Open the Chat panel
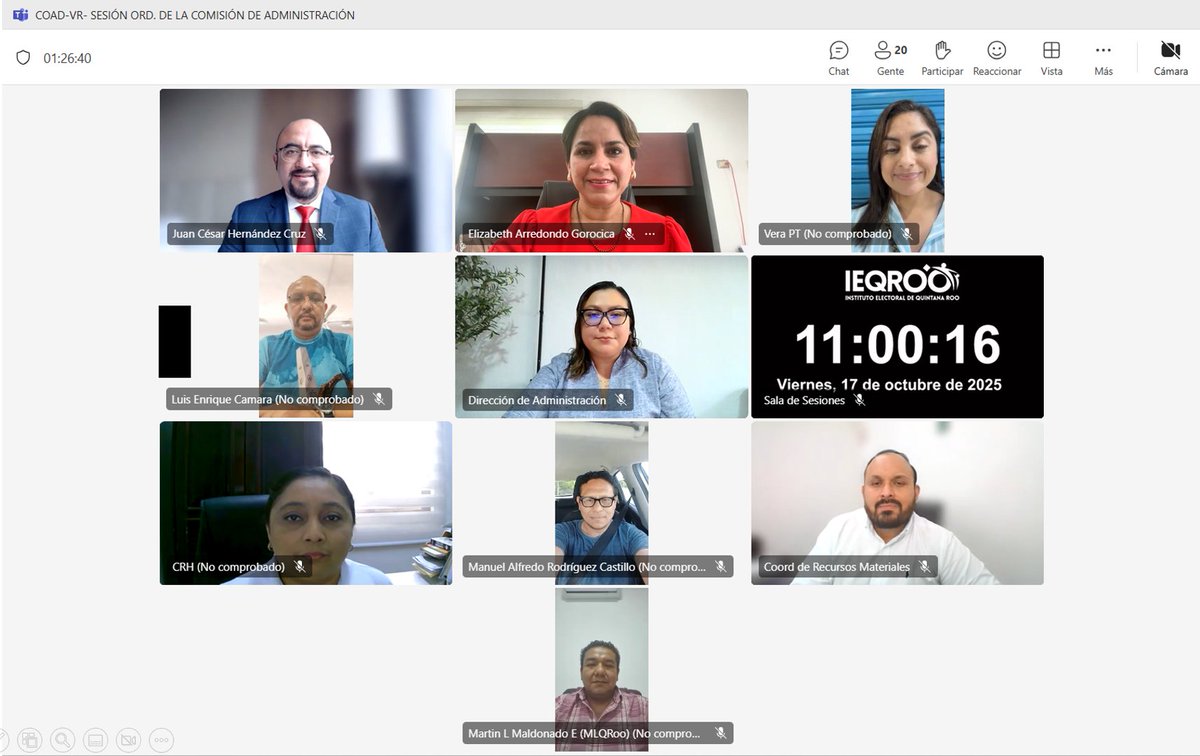Image resolution: width=1200 pixels, height=756 pixels. coord(839,58)
